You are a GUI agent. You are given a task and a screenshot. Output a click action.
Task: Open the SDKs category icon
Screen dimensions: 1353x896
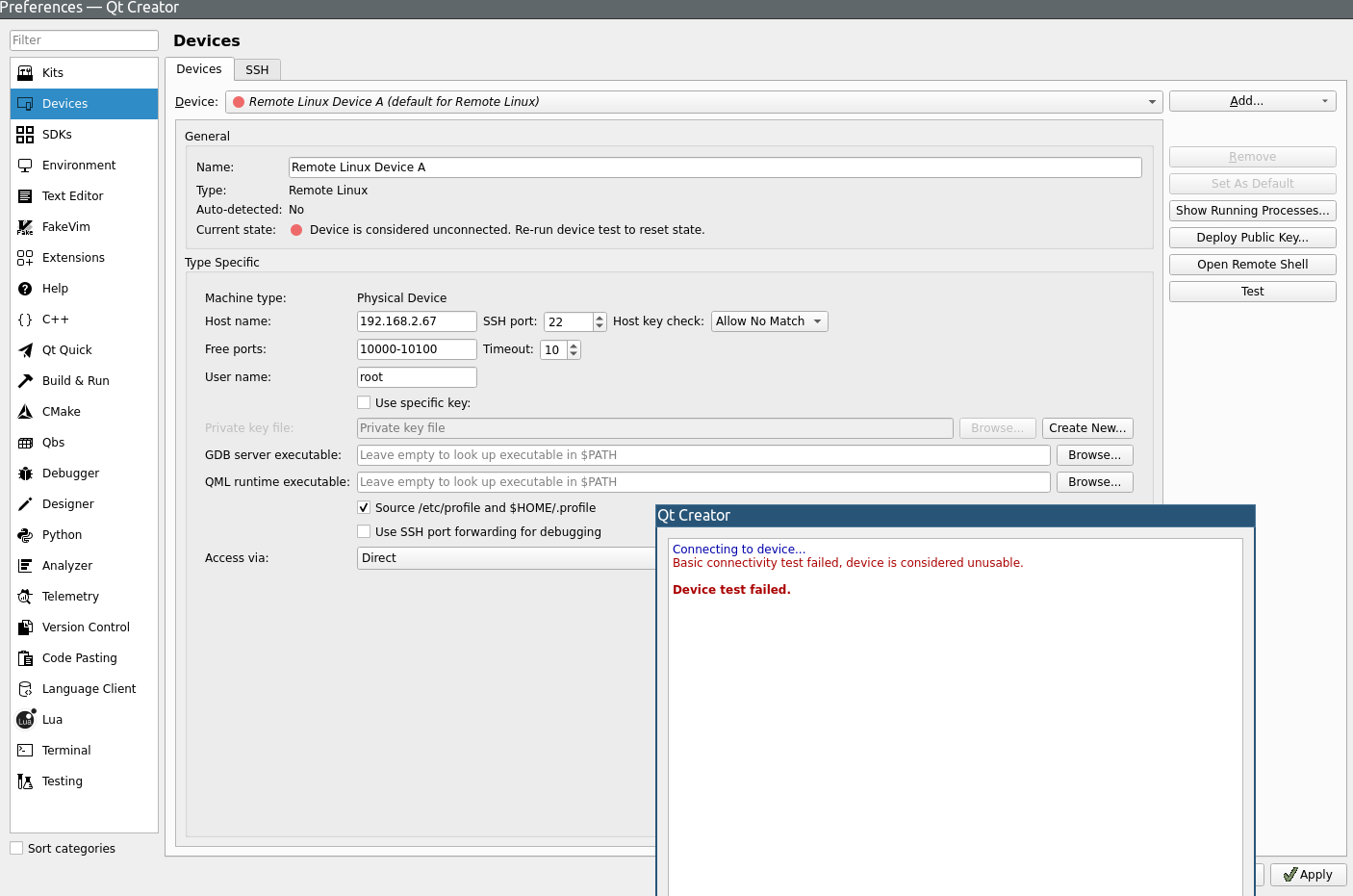(25, 135)
